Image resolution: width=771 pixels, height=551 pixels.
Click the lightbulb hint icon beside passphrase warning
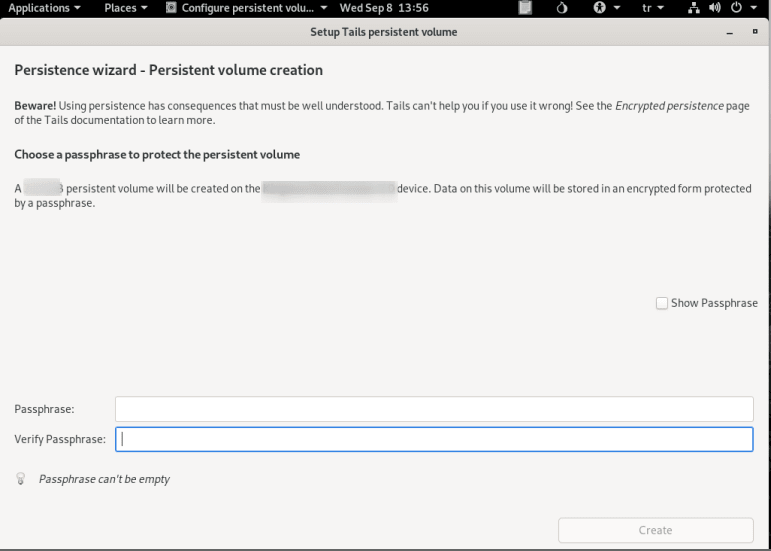click(x=20, y=479)
